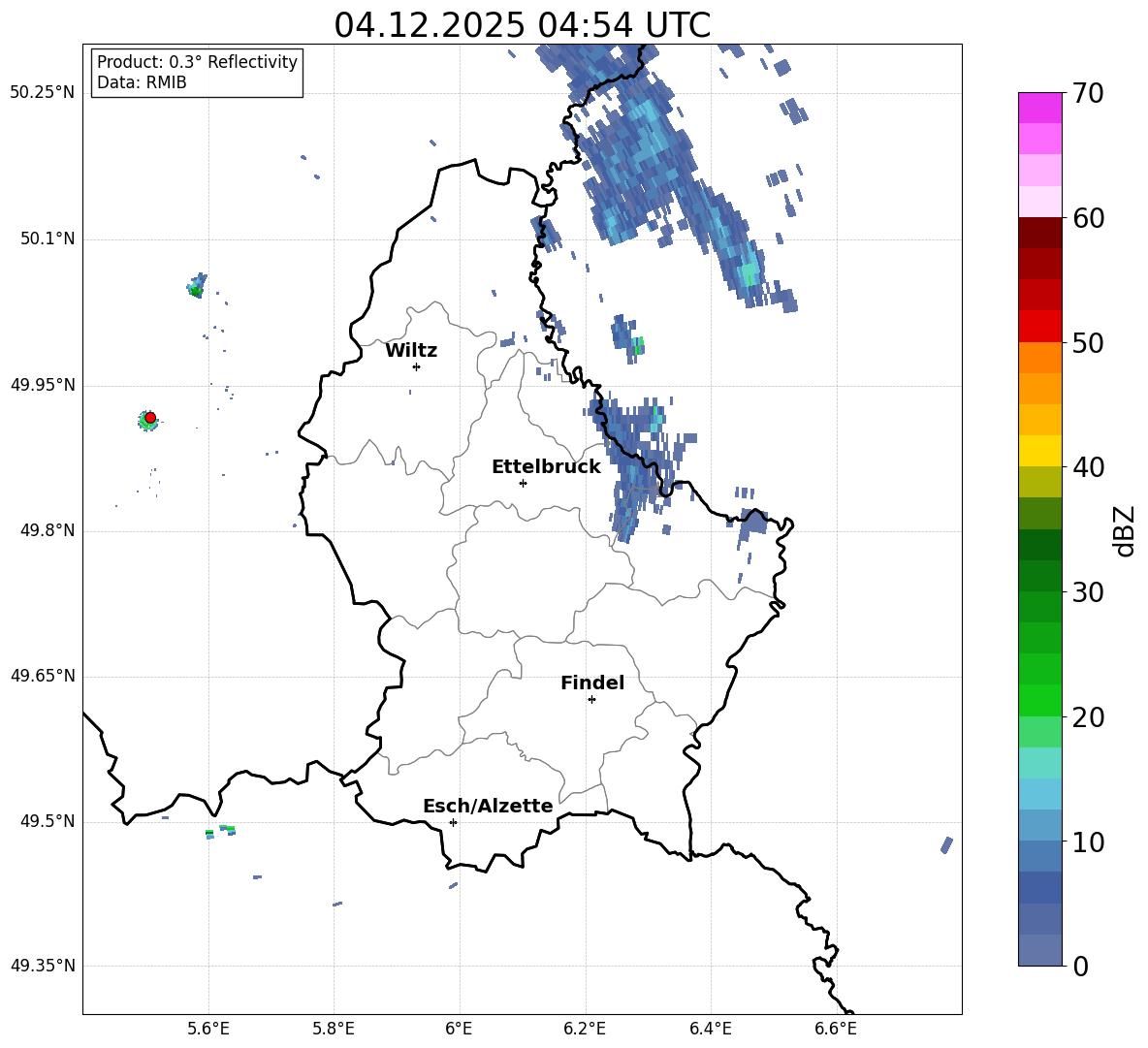Click the Findel station cross marker
Image resolution: width=1148 pixels, height=1048 pixels.
[x=591, y=700]
